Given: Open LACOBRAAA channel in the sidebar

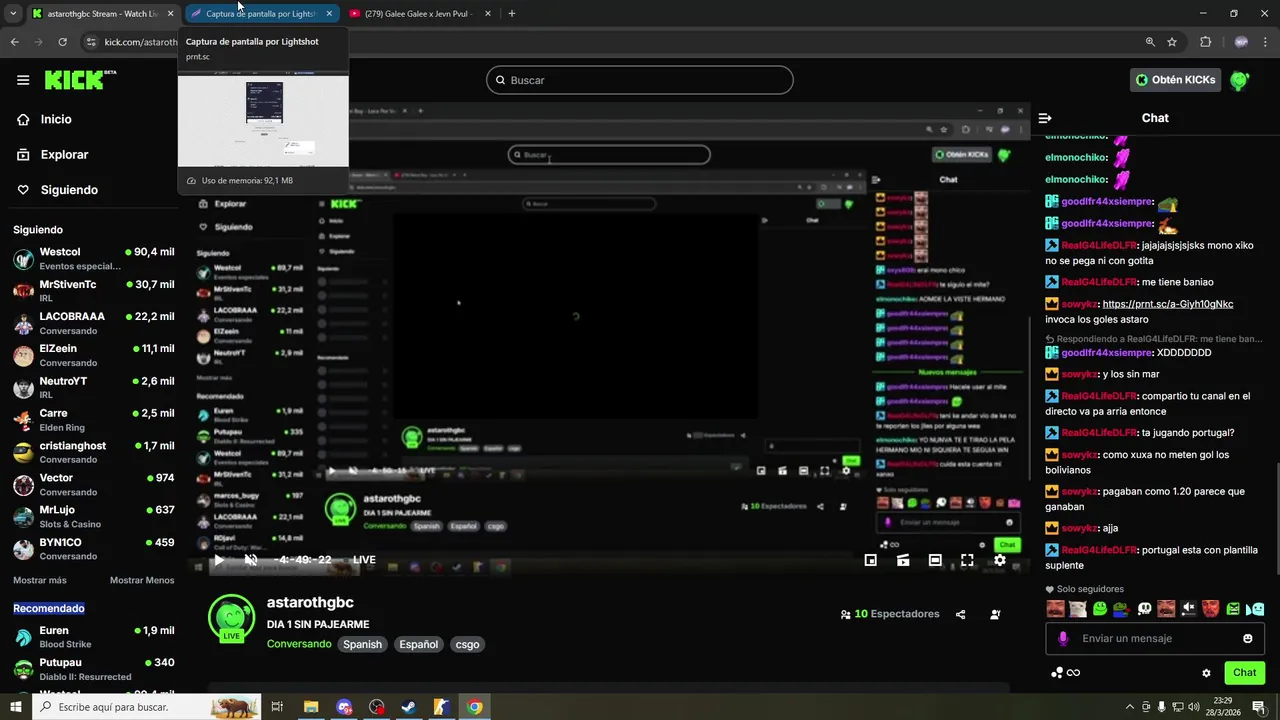Looking at the screenshot, I should tap(93, 323).
